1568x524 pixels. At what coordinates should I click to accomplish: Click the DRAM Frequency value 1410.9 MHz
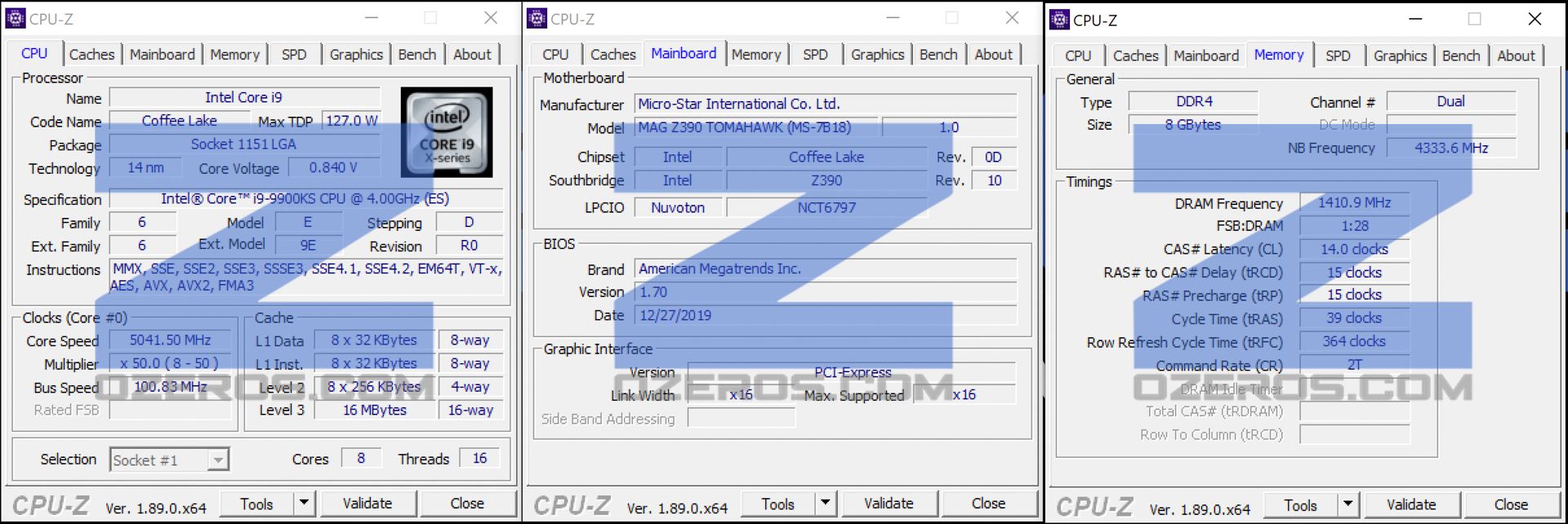coord(1355,202)
